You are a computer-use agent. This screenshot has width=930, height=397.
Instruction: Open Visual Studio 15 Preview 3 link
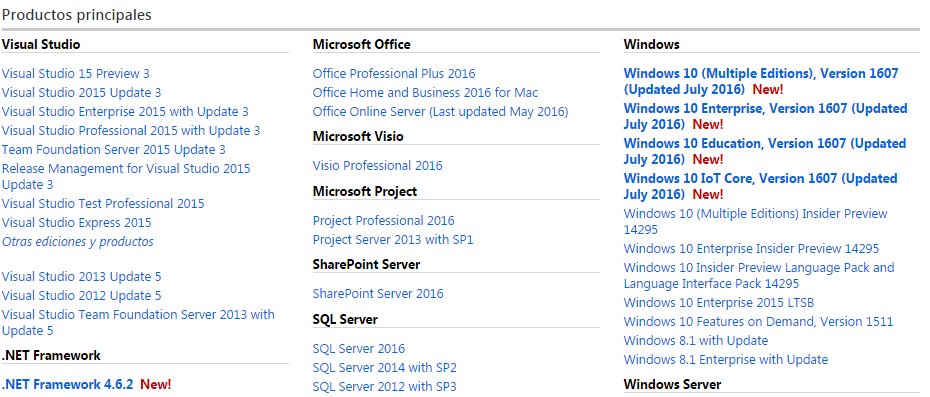tap(76, 74)
